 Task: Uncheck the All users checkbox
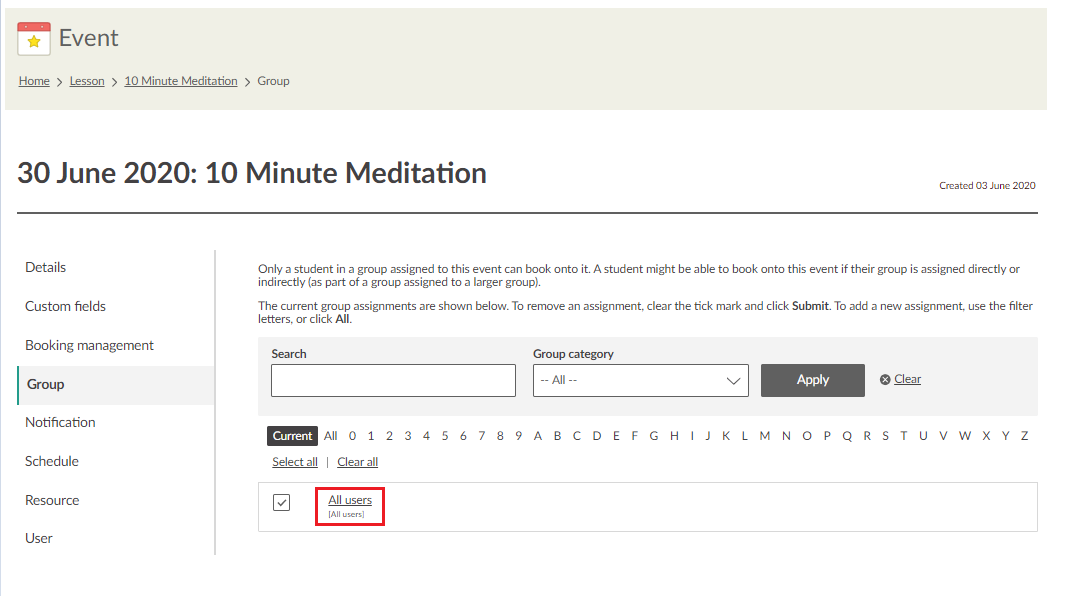(282, 502)
